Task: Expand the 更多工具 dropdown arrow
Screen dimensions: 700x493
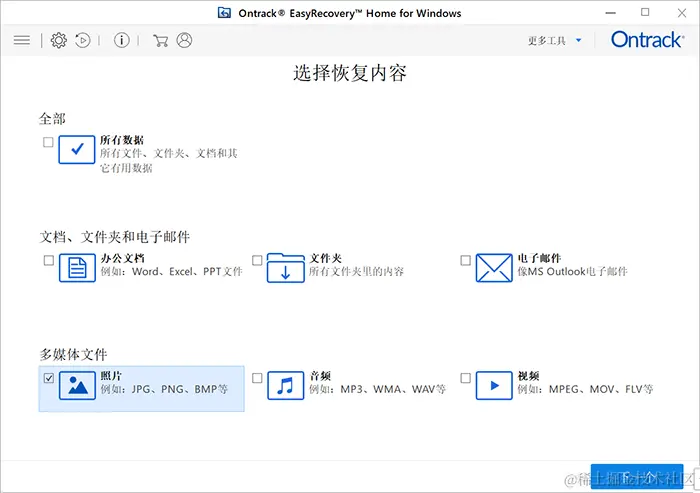Action: (x=579, y=41)
